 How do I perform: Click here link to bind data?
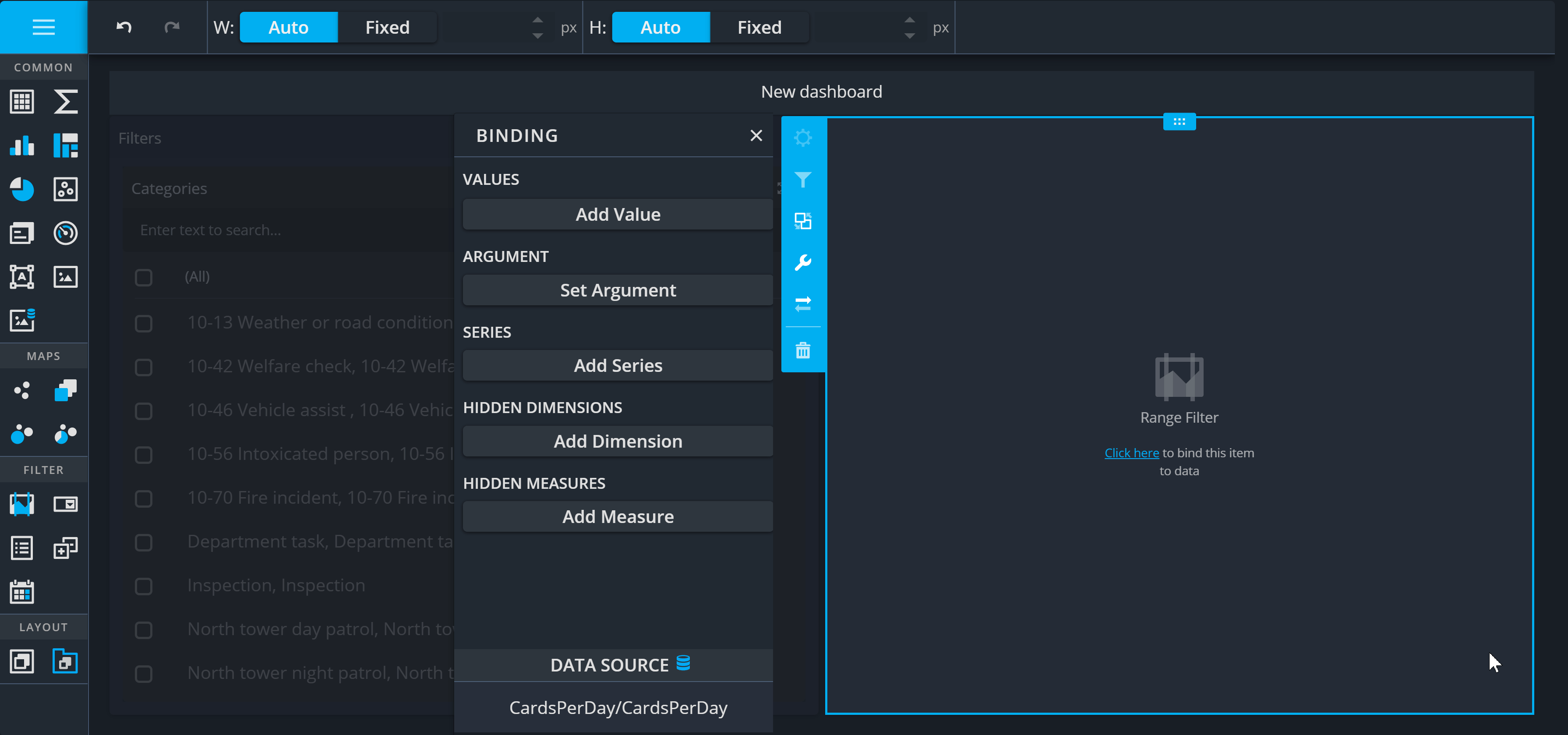(1132, 453)
